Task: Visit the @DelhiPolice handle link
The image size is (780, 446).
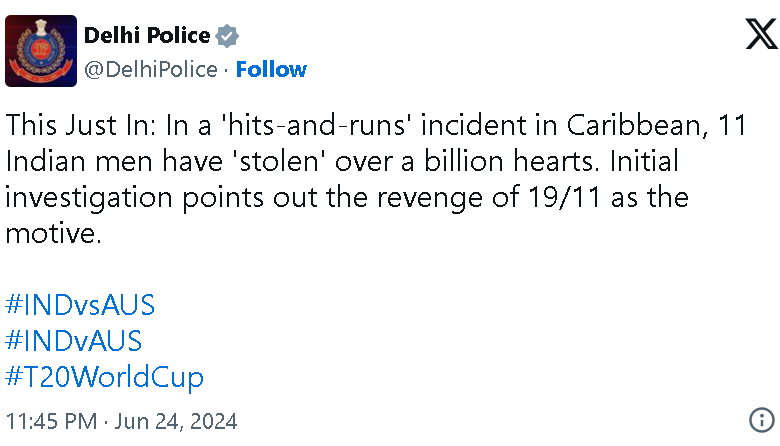Action: coord(151,70)
